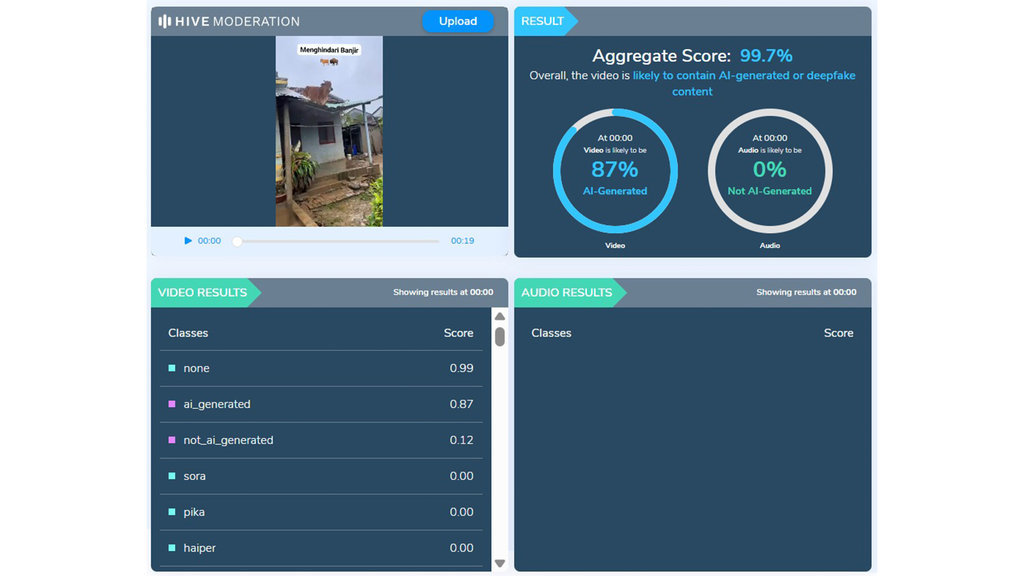Image resolution: width=1024 pixels, height=576 pixels.
Task: Click the RESULT header tab
Action: 546,21
